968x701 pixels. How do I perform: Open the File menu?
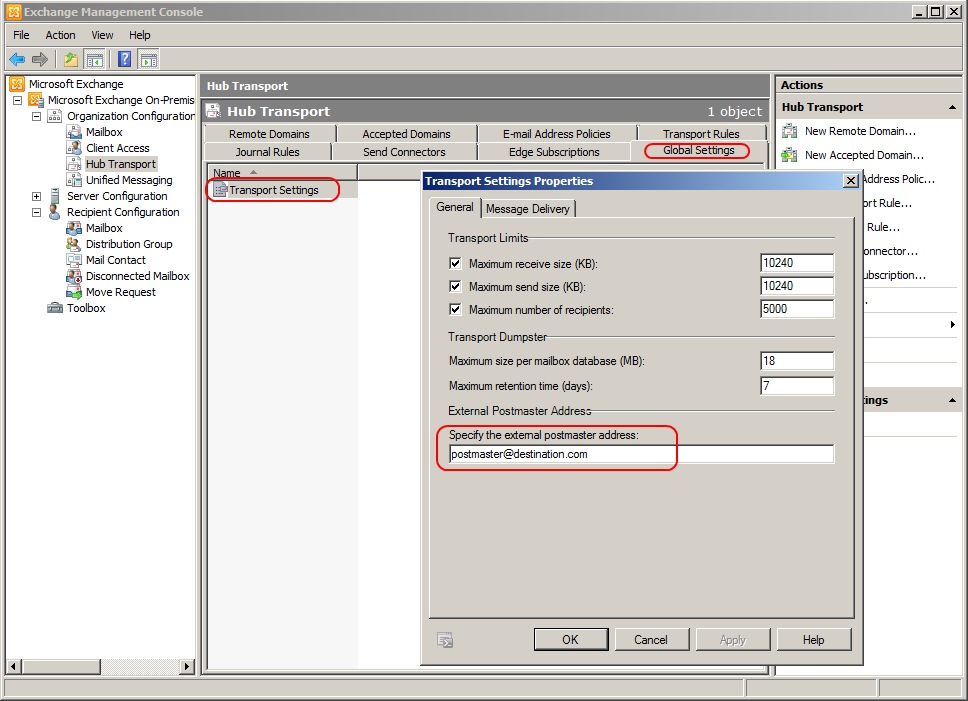21,35
